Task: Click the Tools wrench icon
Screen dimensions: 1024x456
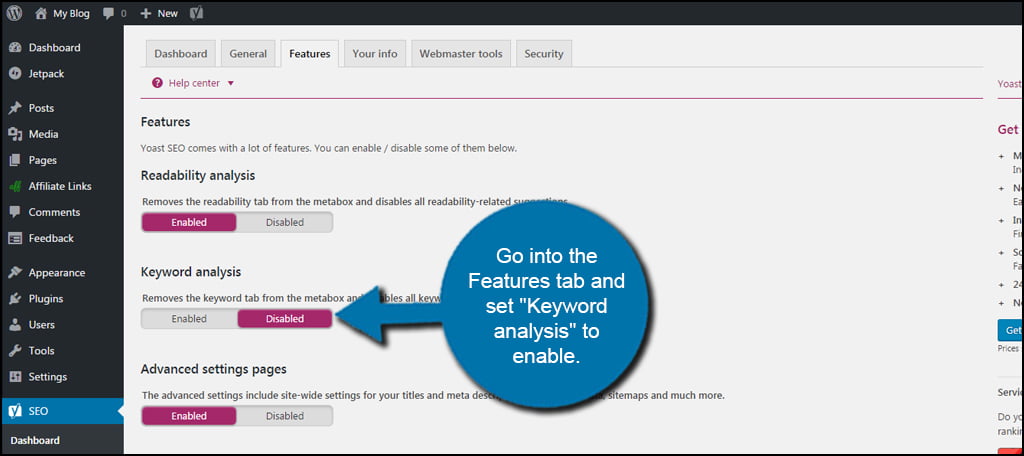Action: click(16, 351)
